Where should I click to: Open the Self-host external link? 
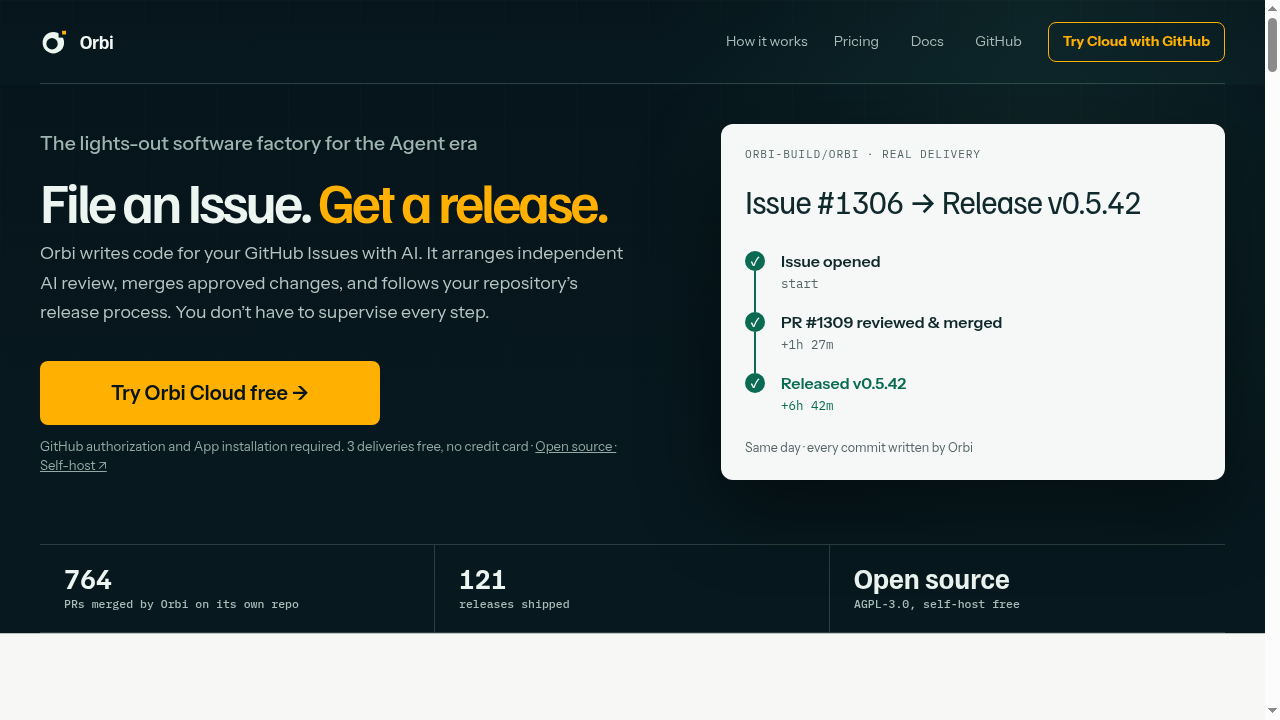[x=73, y=465]
